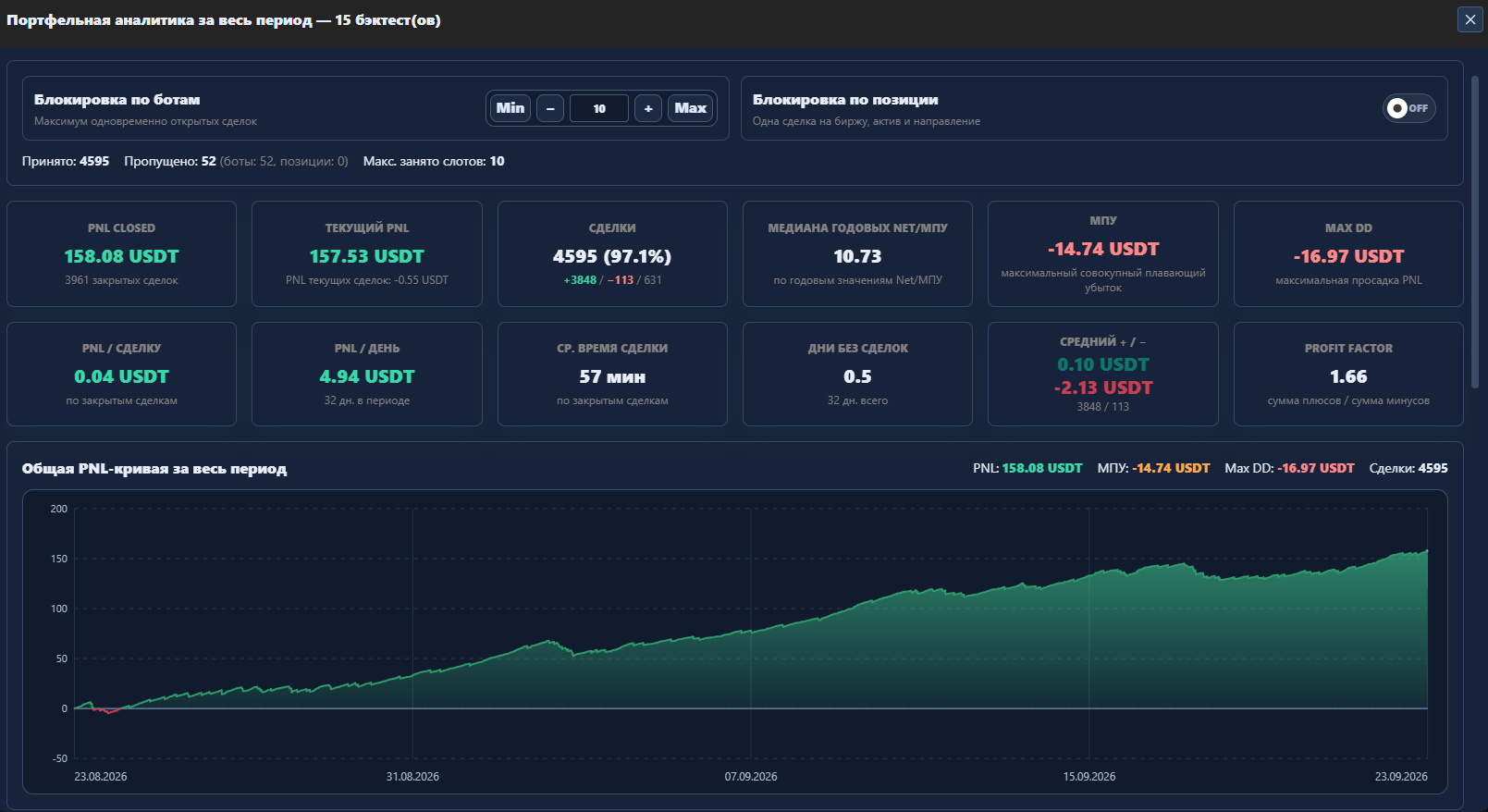This screenshot has width=1488, height=812.
Task: Decrease max simultaneous trades with minus
Action: (550, 108)
